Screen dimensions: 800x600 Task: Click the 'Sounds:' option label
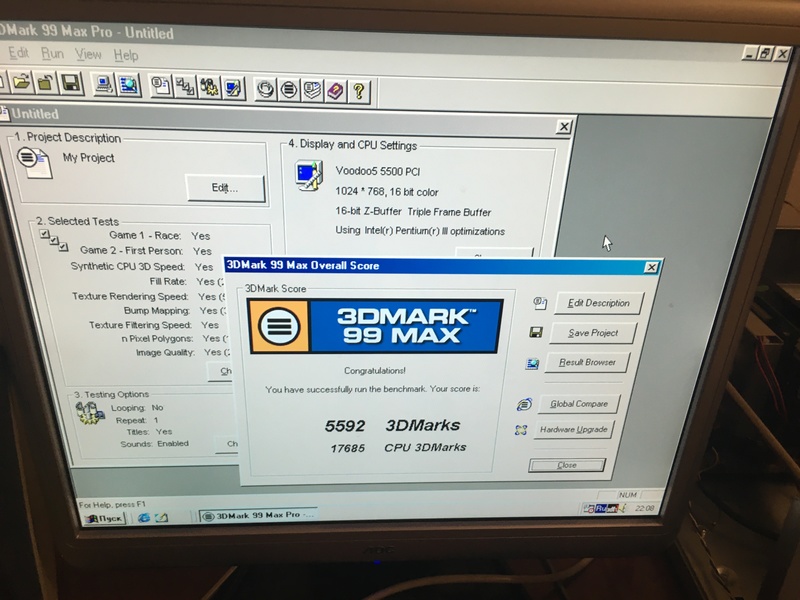(136, 444)
